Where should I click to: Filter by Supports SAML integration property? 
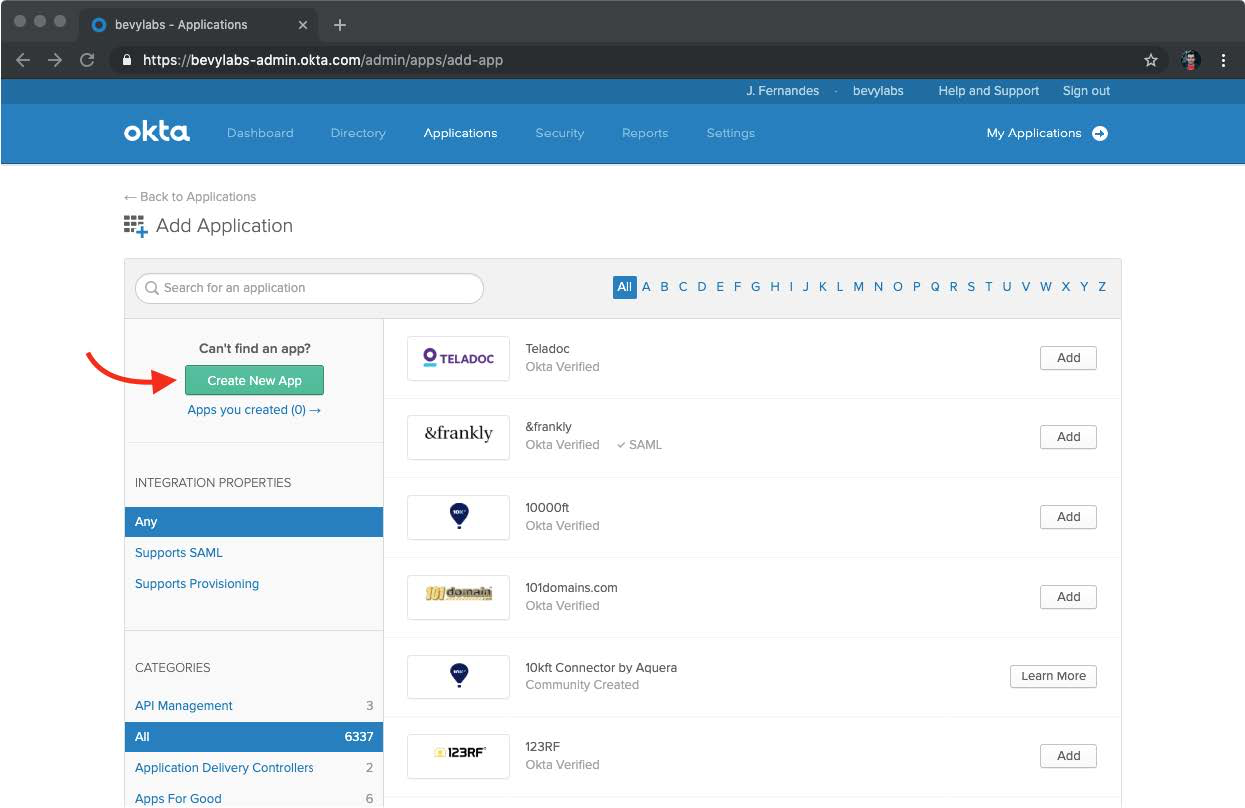179,553
